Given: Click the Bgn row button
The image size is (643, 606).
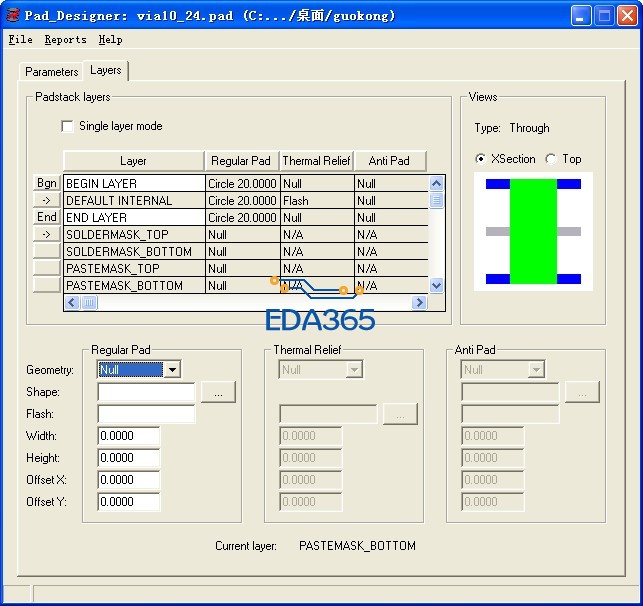Looking at the screenshot, I should pyautogui.click(x=47, y=183).
